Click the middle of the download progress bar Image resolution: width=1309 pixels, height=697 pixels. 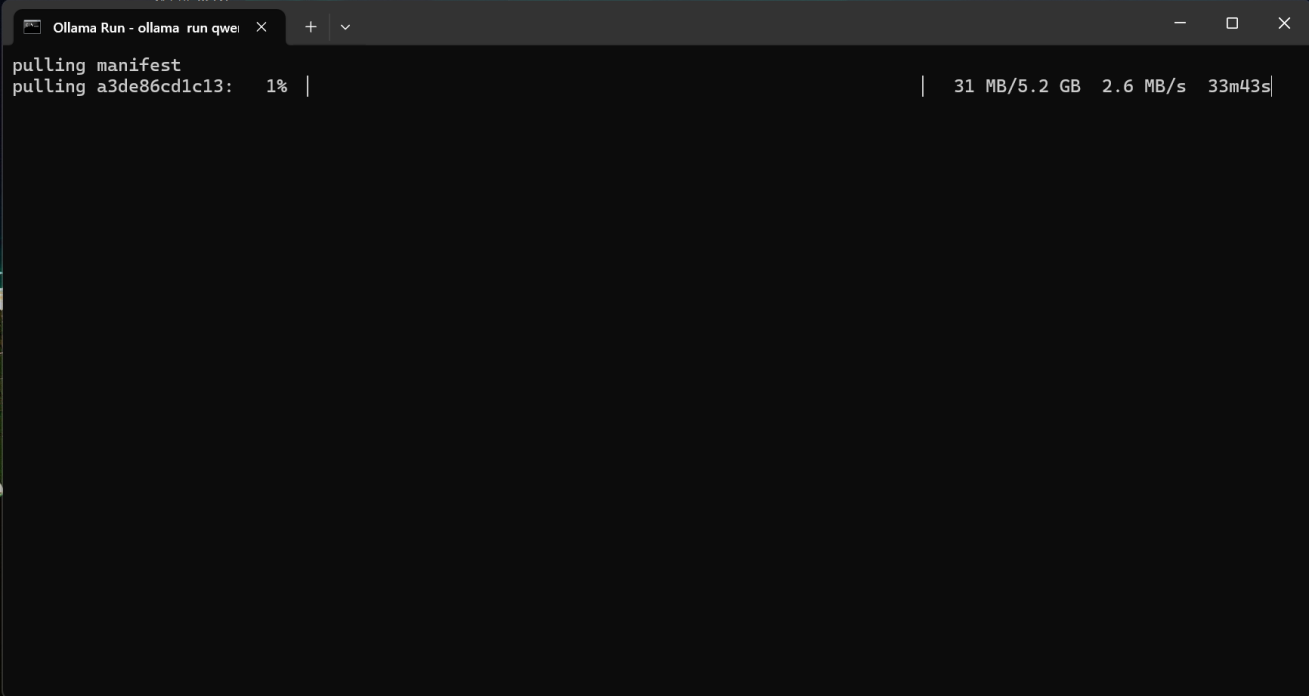coord(615,87)
